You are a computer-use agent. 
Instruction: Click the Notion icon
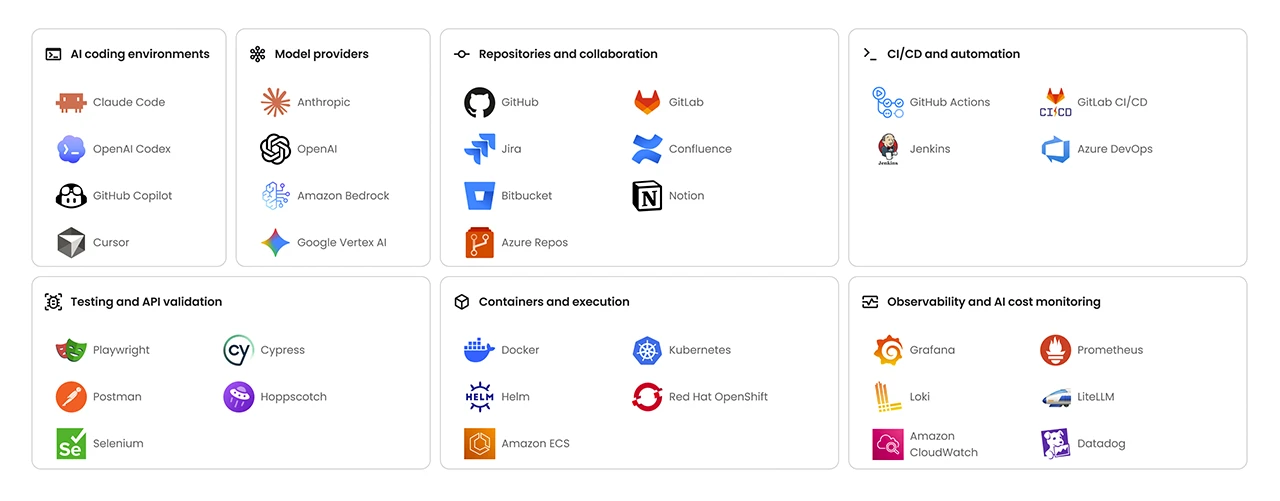click(647, 196)
